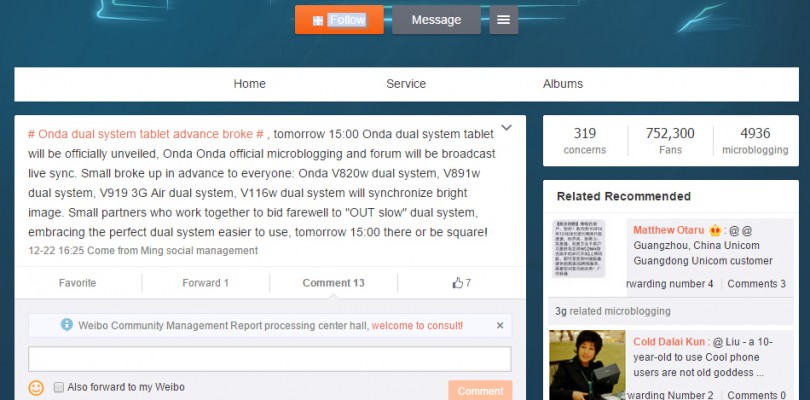This screenshot has height=400, width=810.
Task: Click the blue info icon in notice
Action: 67,325
